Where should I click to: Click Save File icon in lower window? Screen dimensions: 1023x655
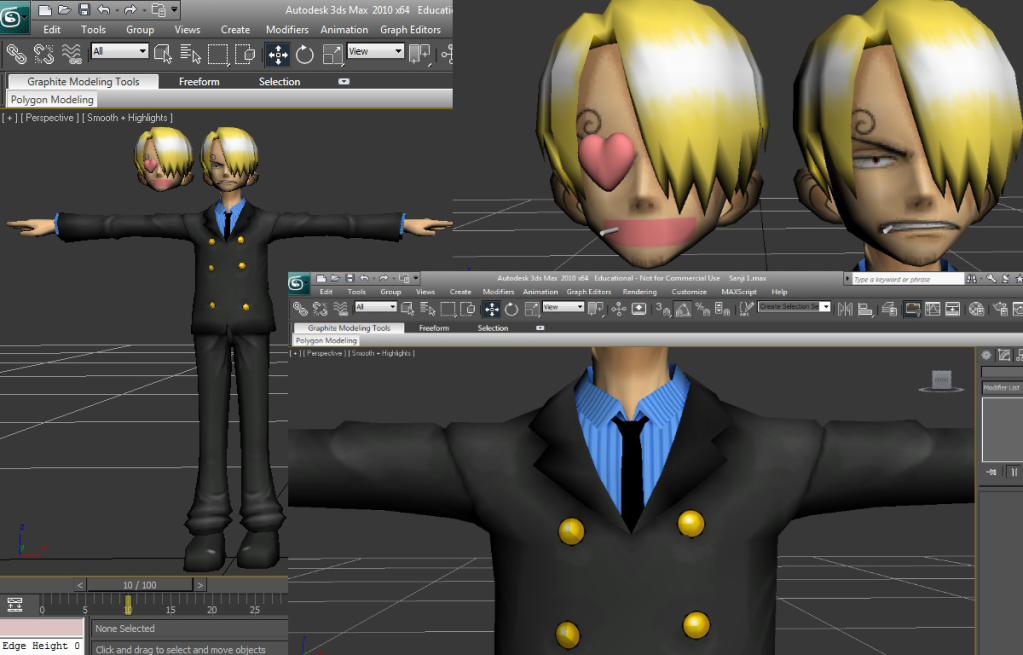click(350, 279)
